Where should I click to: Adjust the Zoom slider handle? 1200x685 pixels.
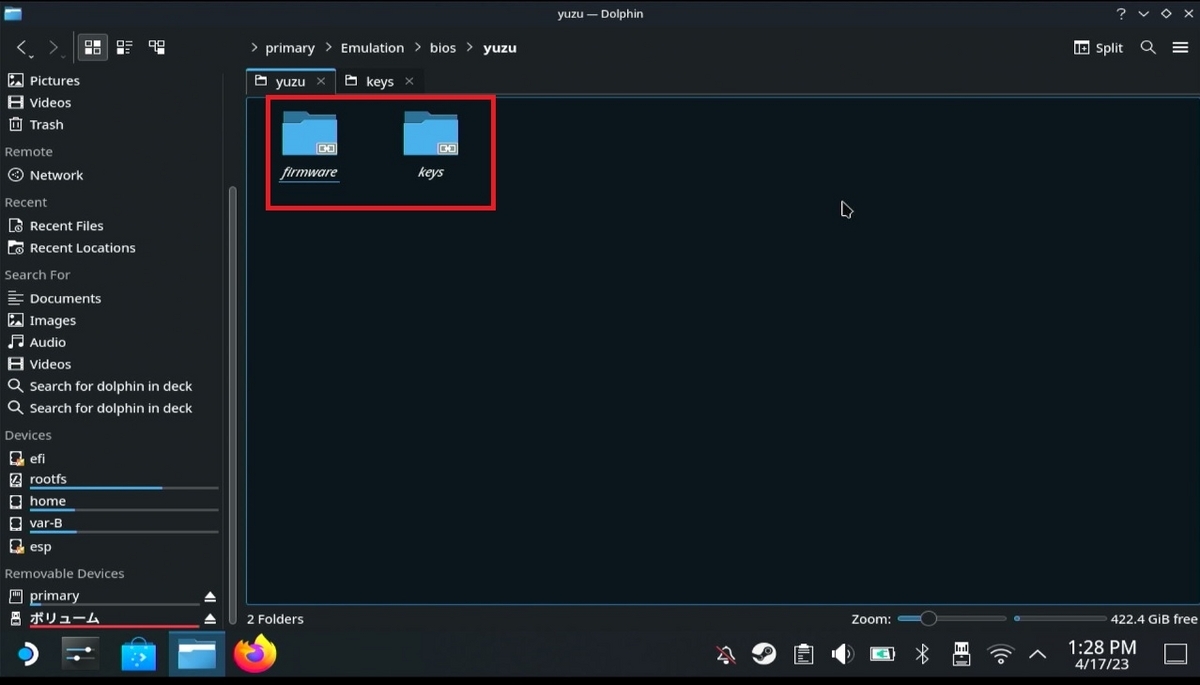[x=928, y=619]
